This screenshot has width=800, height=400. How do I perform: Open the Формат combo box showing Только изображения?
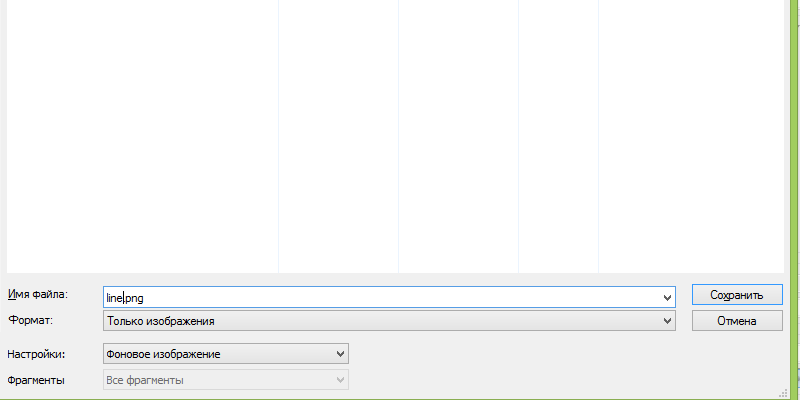click(x=380, y=321)
